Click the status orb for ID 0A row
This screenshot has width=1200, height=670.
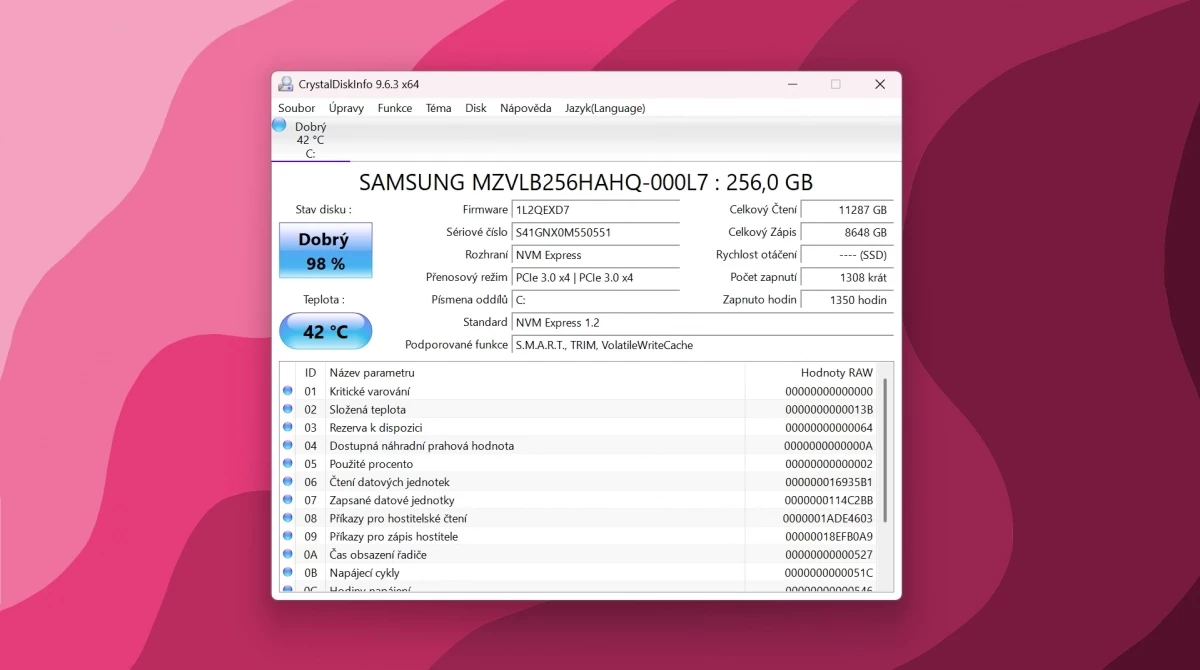[x=288, y=554]
